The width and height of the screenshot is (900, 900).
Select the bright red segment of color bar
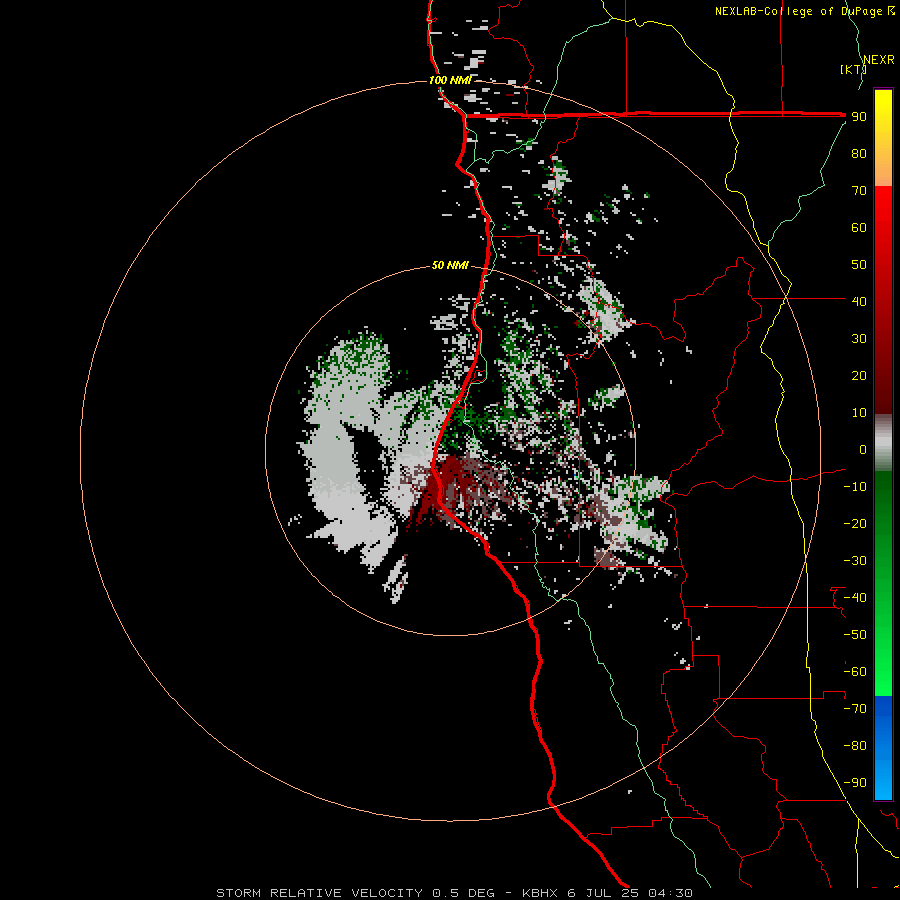[883, 212]
